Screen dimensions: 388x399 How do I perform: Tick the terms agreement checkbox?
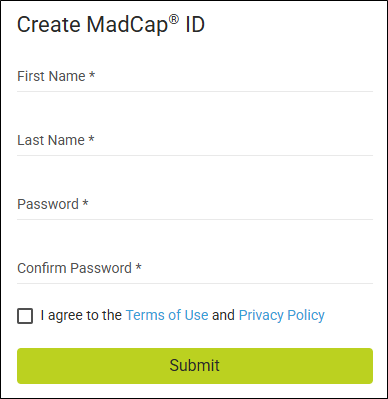[25, 316]
